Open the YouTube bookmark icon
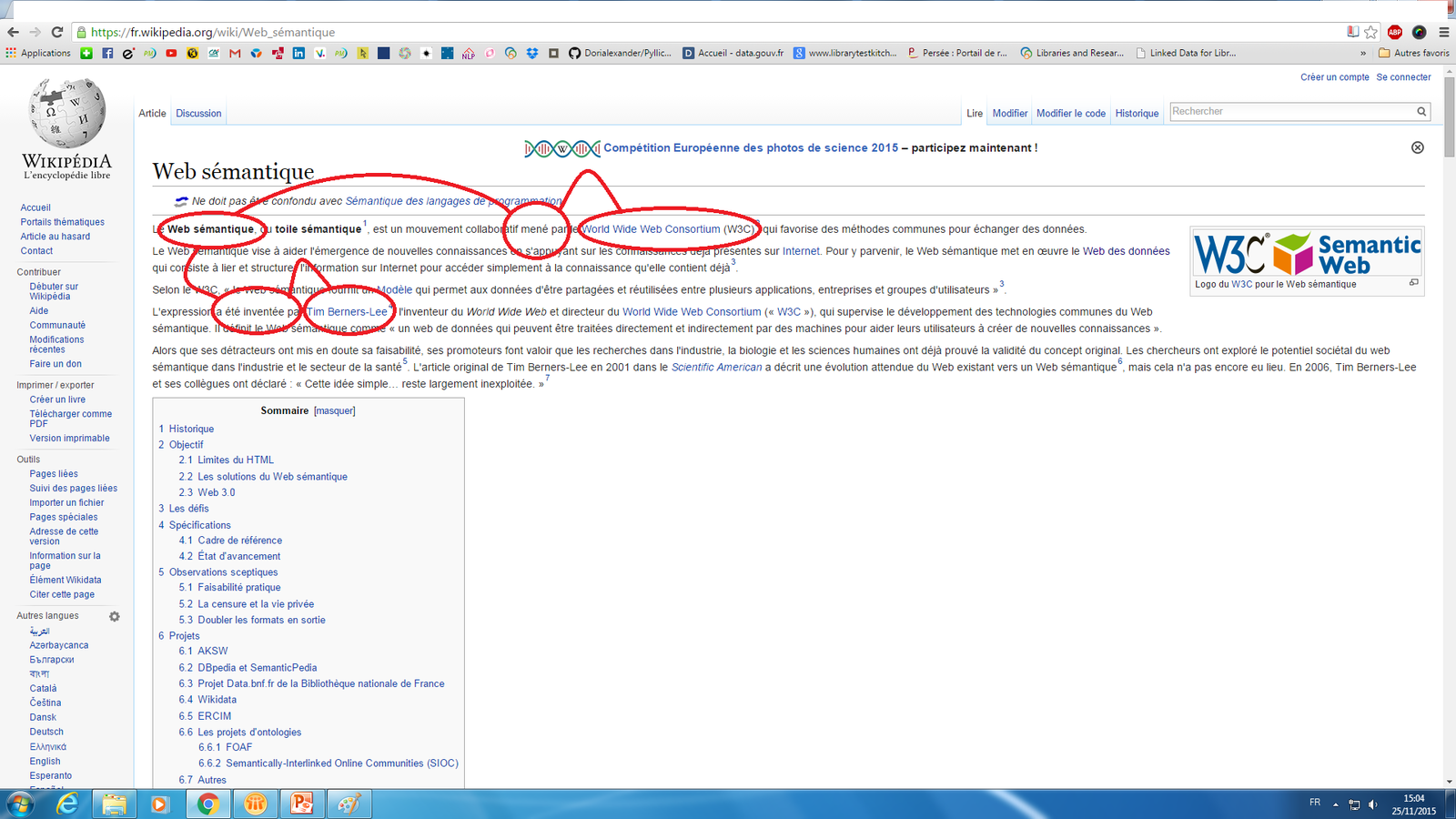Screen dimensions: 1456x819 coord(171,53)
